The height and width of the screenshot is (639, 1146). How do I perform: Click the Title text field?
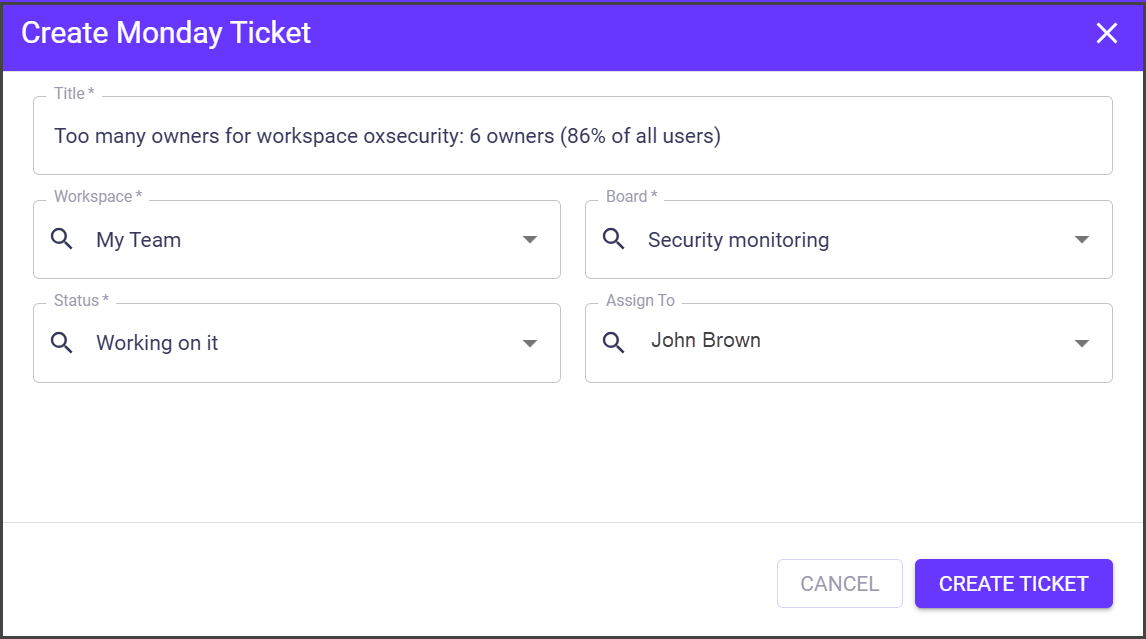572,136
